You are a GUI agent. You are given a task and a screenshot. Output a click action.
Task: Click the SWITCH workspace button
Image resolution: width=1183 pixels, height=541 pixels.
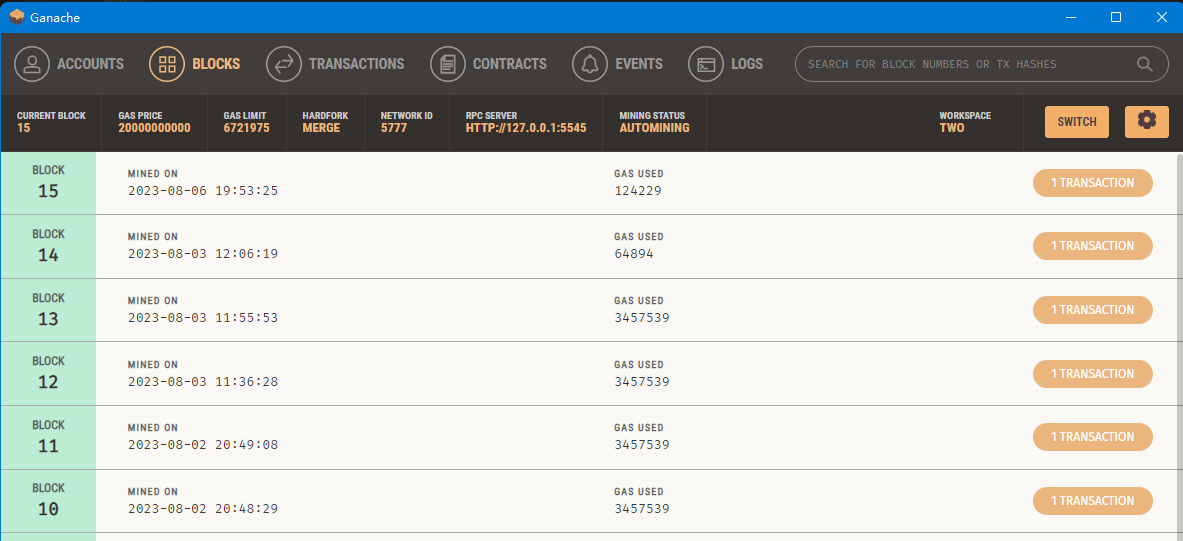tap(1077, 121)
